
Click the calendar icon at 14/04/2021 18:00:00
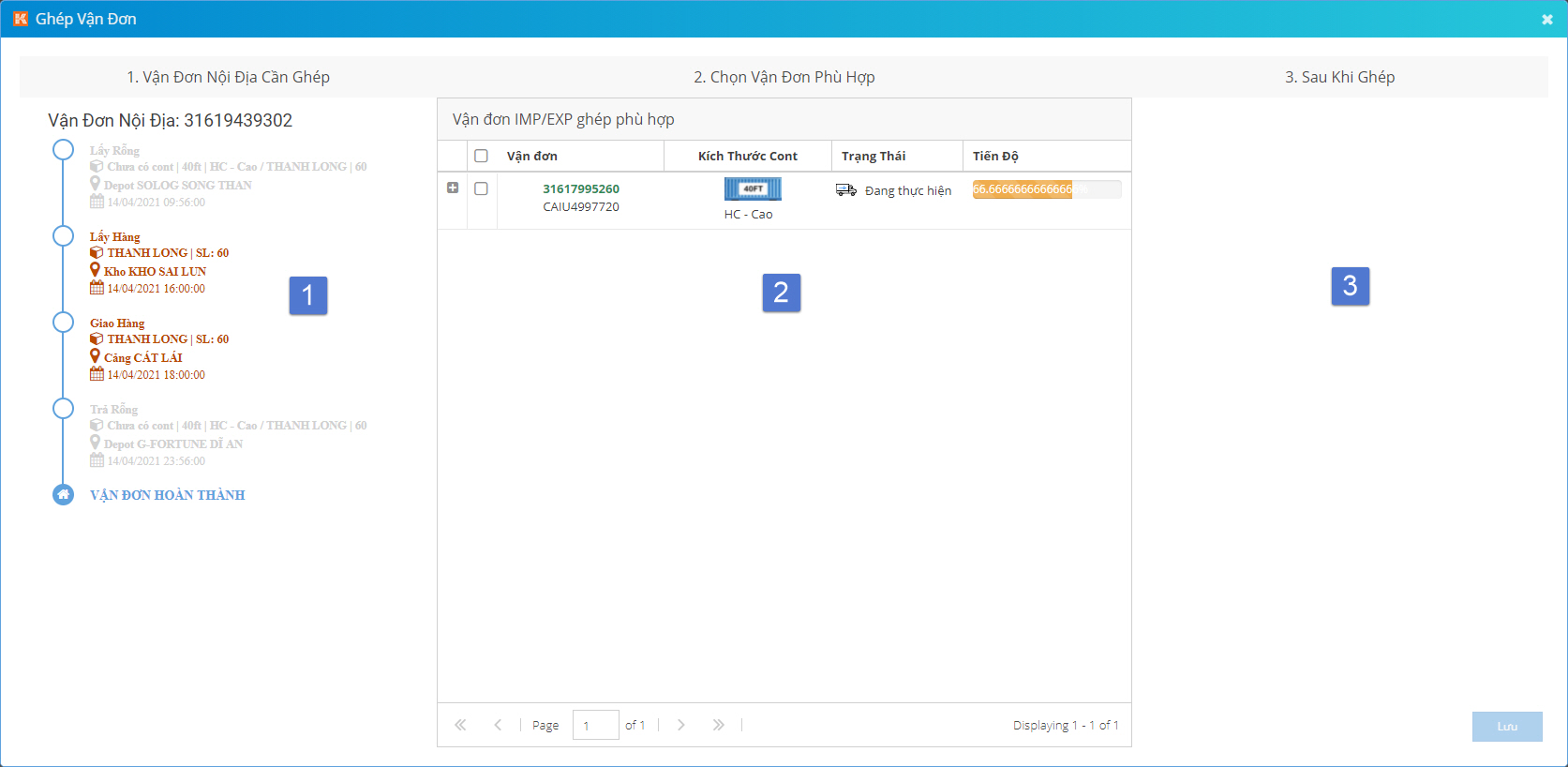[x=97, y=374]
